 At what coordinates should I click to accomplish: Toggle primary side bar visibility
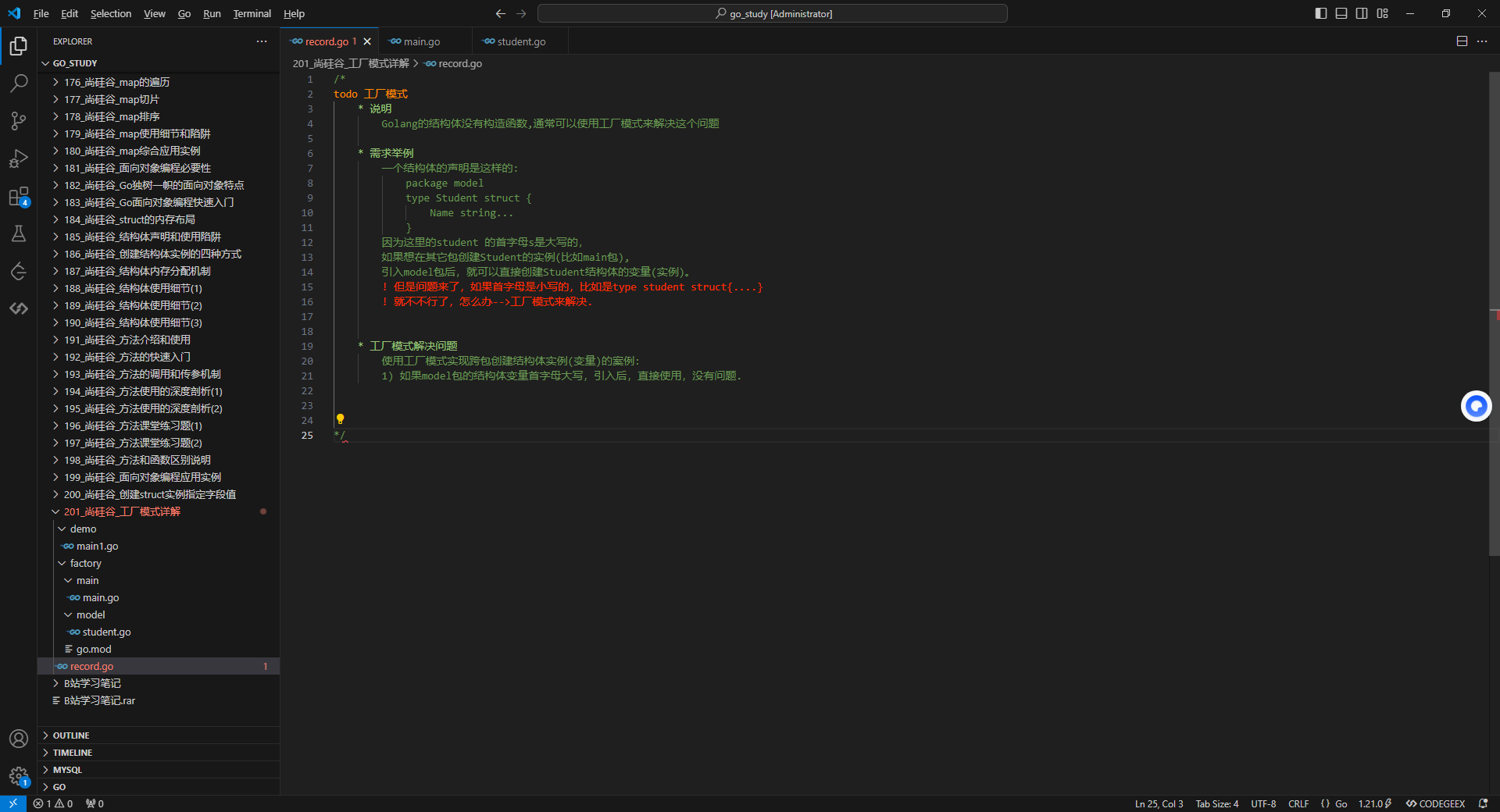click(1321, 13)
